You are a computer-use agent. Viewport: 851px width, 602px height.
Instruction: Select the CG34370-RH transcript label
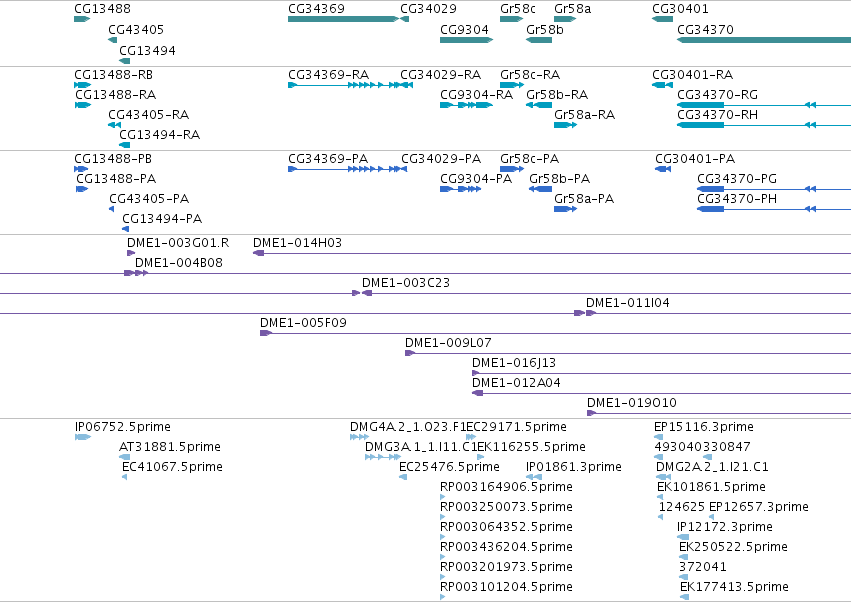[717, 115]
